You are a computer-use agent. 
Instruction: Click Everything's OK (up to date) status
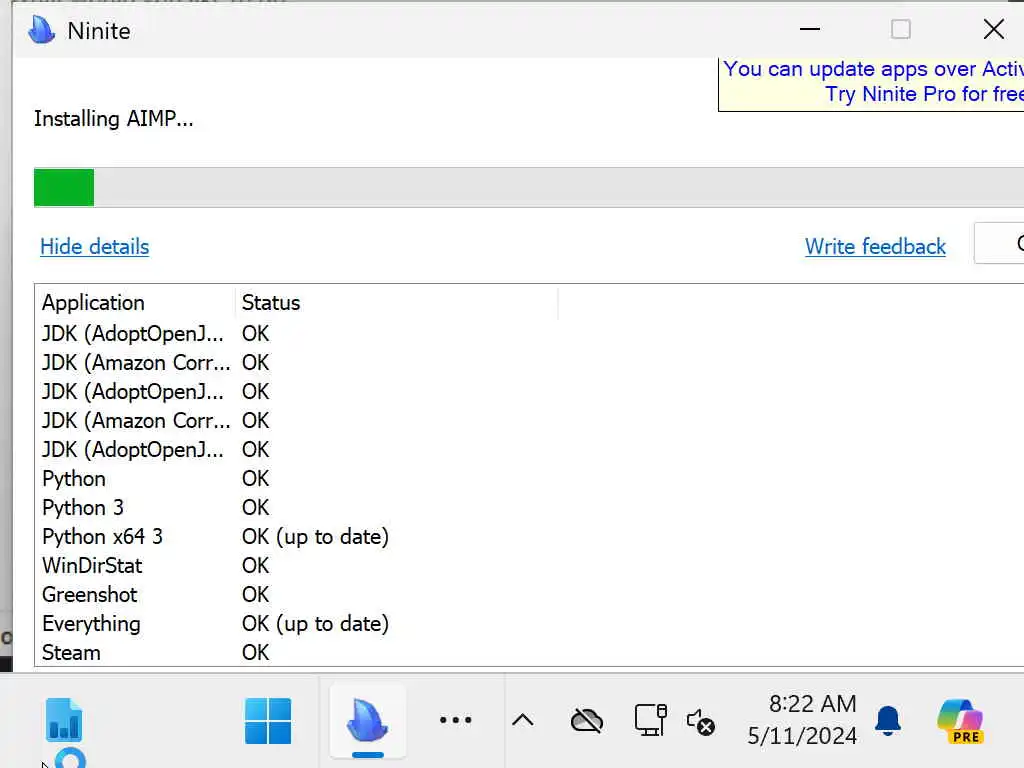pyautogui.click(x=315, y=624)
